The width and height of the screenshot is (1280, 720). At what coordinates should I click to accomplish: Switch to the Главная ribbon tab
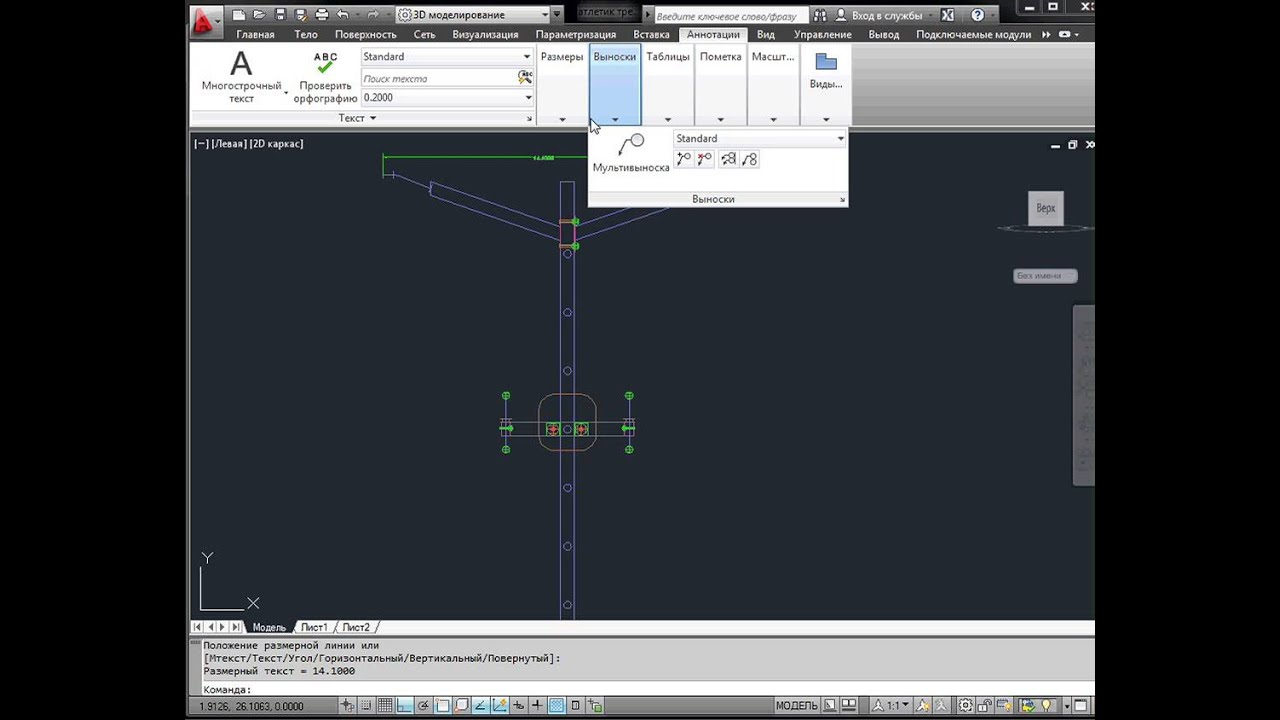[x=255, y=34]
